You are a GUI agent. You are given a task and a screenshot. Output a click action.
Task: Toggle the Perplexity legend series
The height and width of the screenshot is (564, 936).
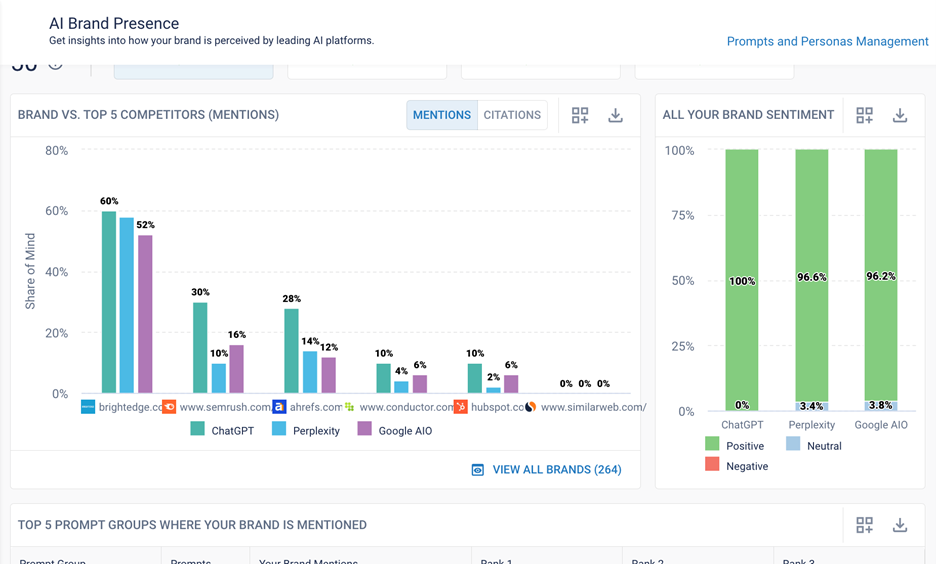[279, 430]
